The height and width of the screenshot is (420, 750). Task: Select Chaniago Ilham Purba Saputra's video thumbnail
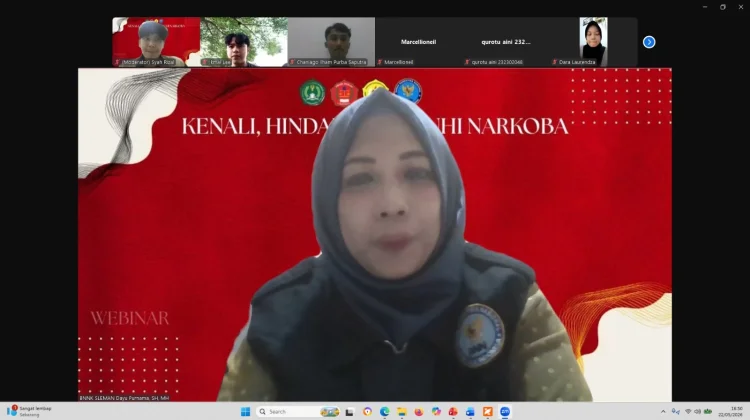(331, 42)
